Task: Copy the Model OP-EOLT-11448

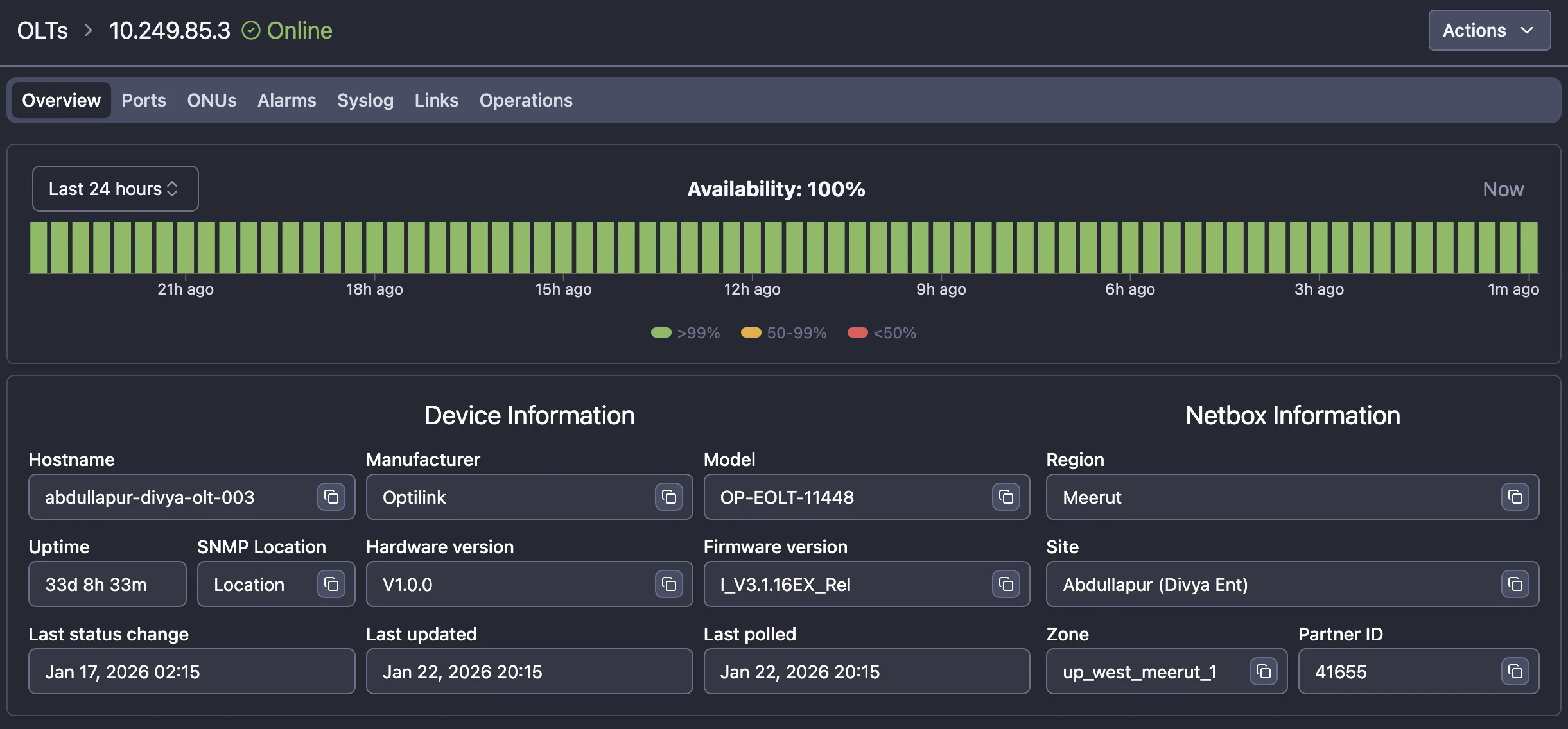Action: (1006, 497)
